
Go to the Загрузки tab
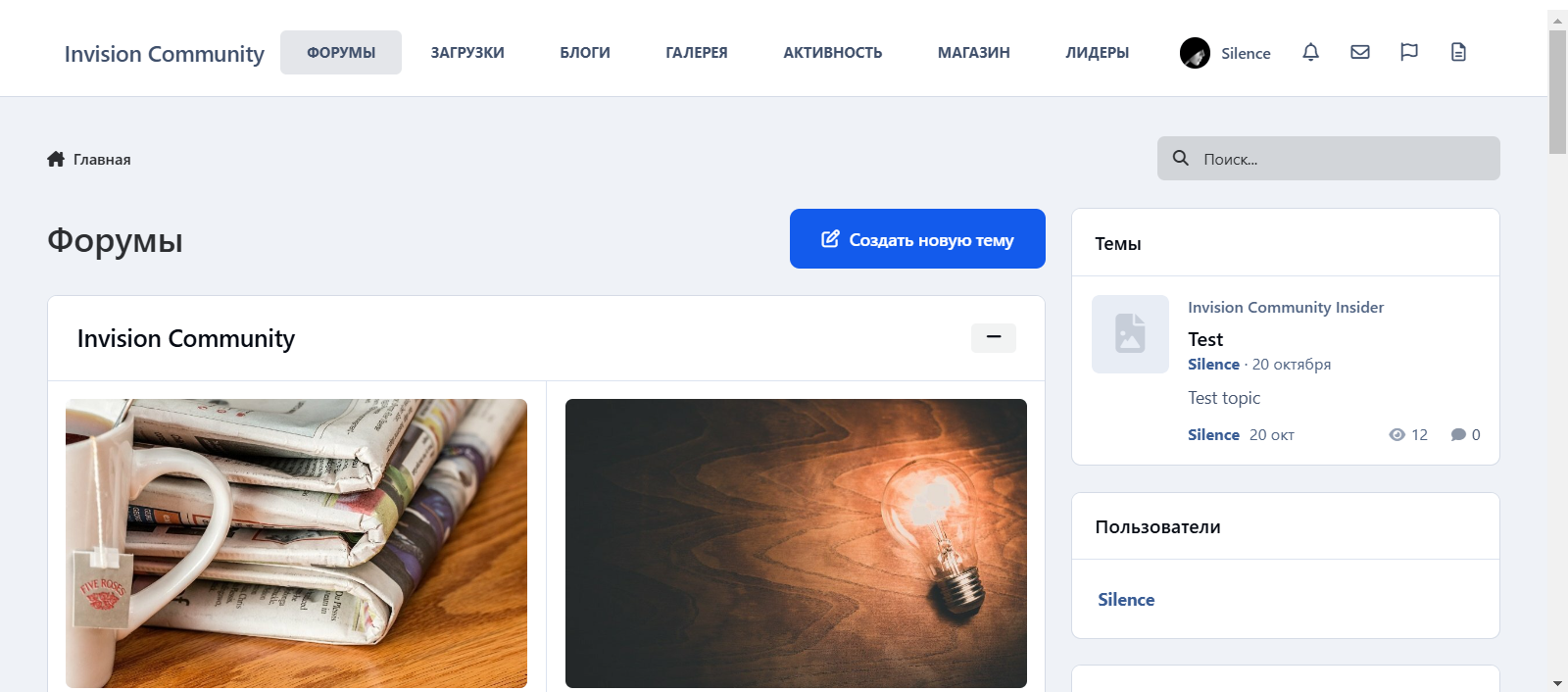[467, 53]
